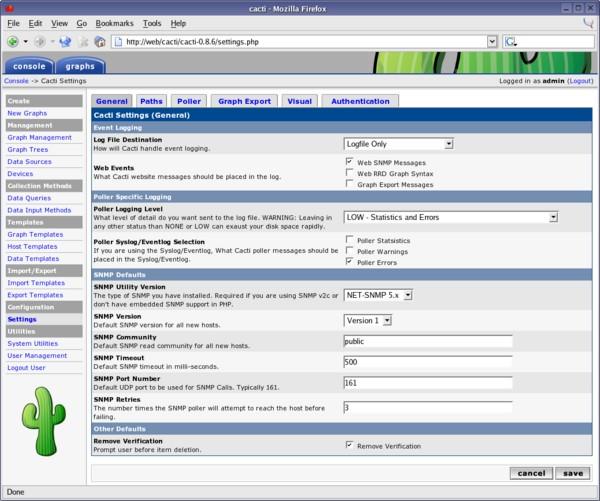Viewport: 600px width, 501px height.
Task: Click the SNMP Community input field
Action: click(x=428, y=341)
